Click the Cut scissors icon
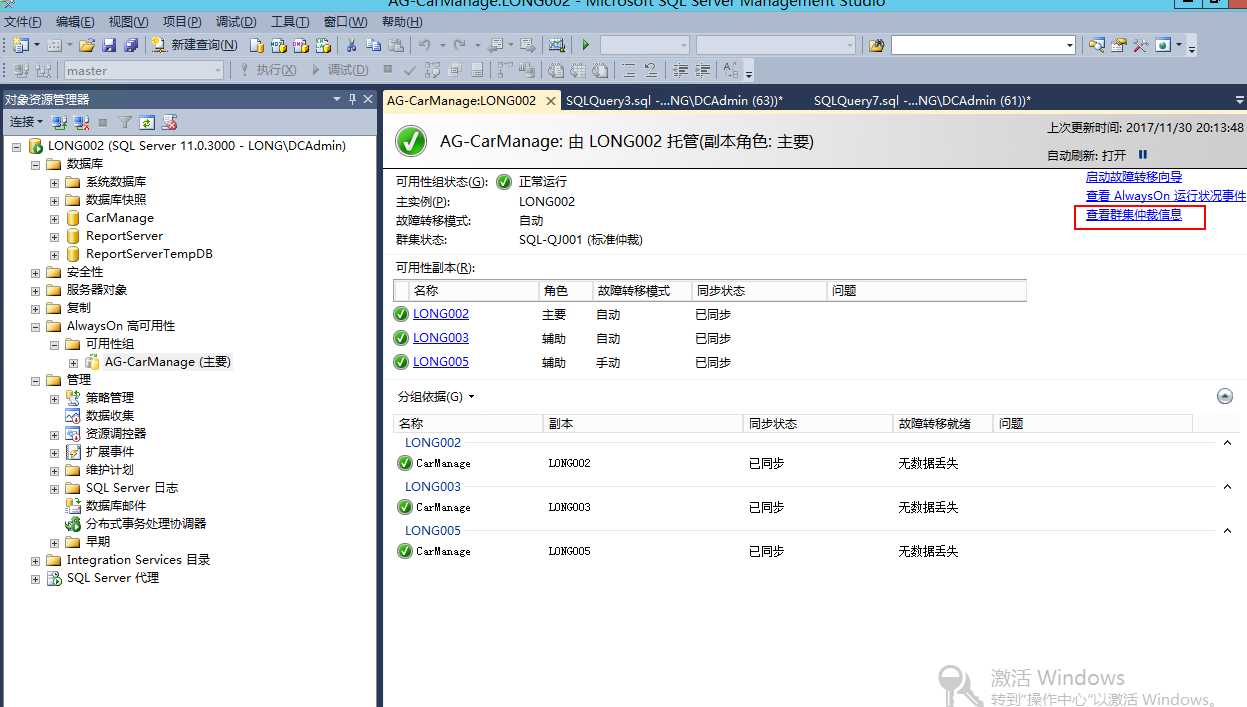Image resolution: width=1247 pixels, height=707 pixels. coord(351,45)
